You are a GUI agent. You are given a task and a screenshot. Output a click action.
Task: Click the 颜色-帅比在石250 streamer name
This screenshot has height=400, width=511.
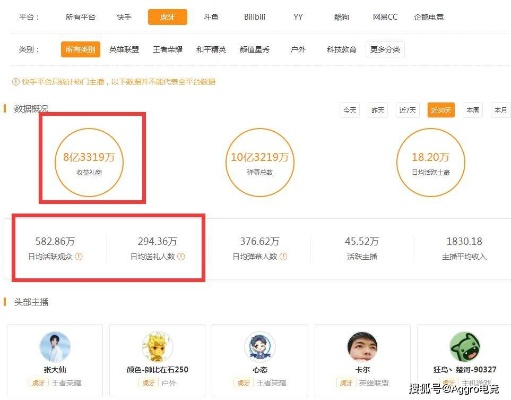[157, 370]
